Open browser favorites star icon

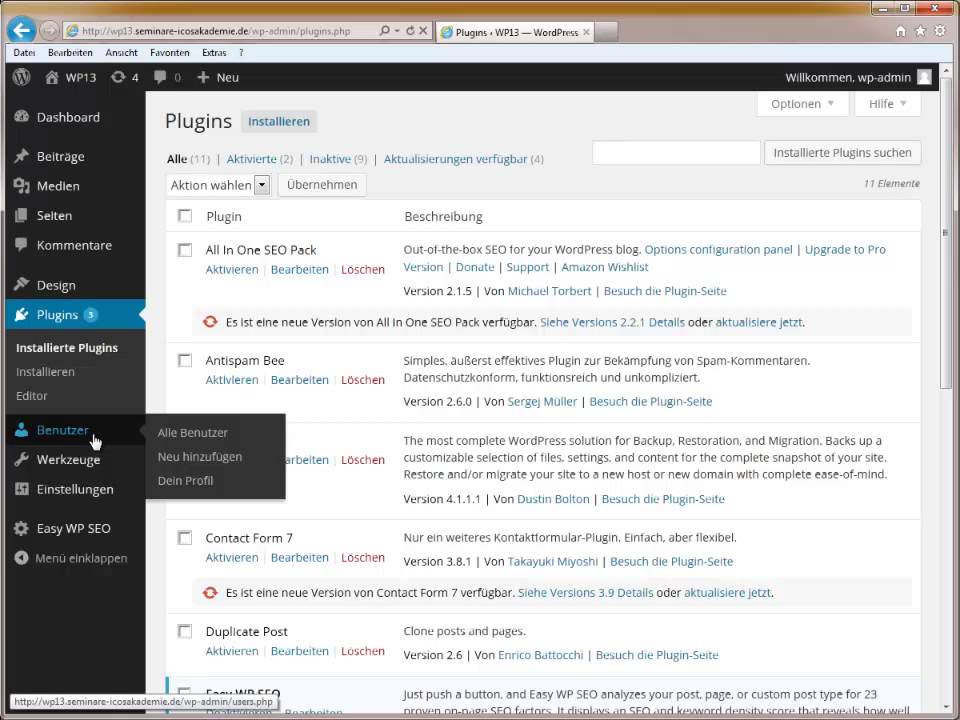tap(920, 31)
